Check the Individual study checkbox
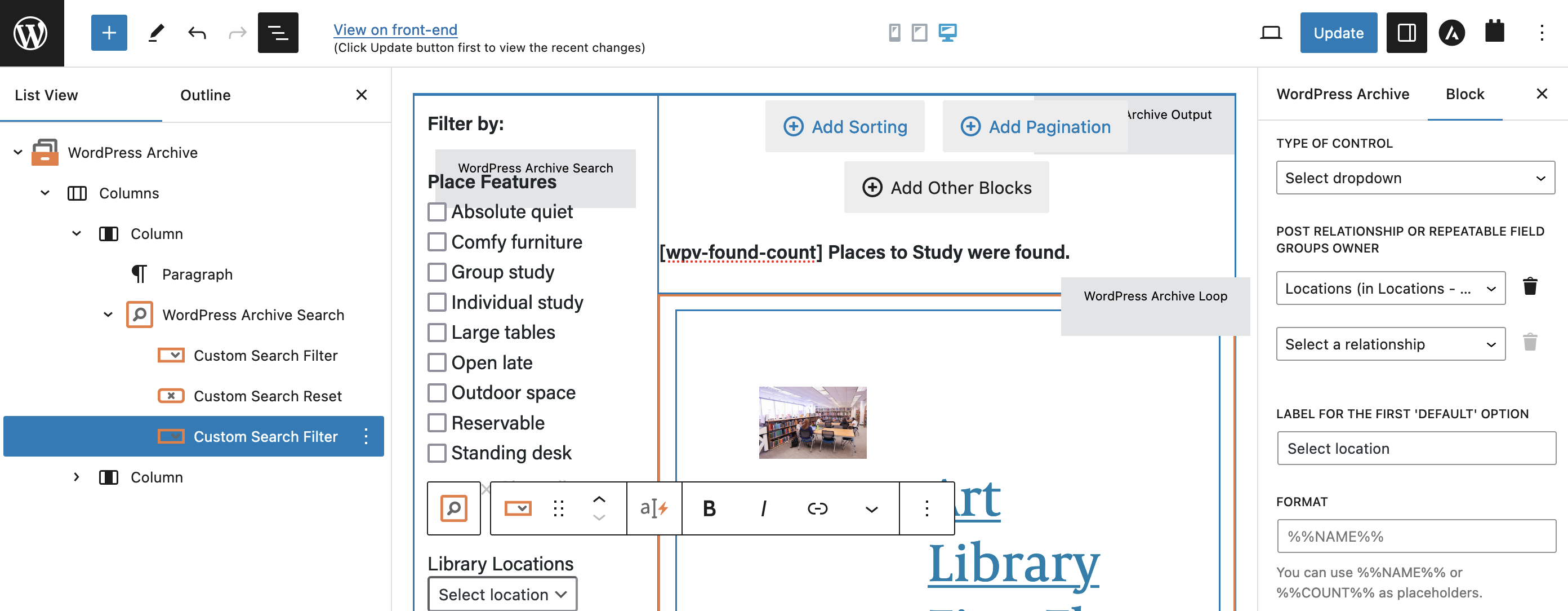 click(x=437, y=302)
